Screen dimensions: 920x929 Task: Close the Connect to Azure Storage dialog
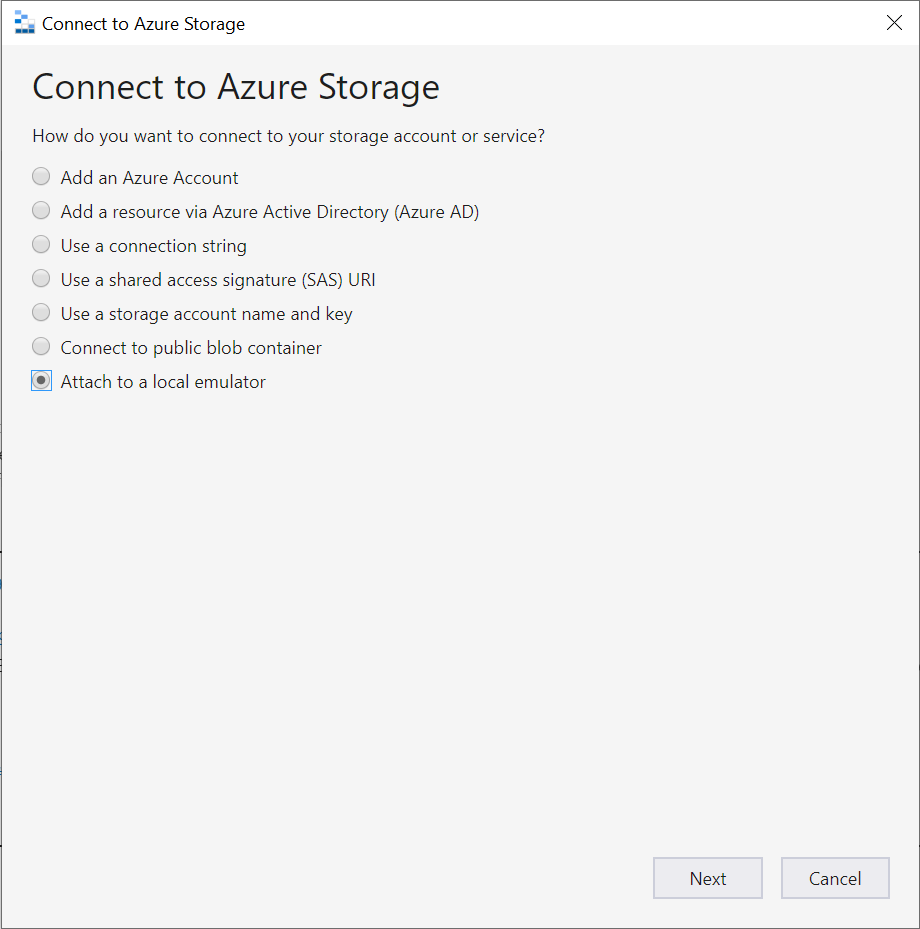(x=893, y=22)
